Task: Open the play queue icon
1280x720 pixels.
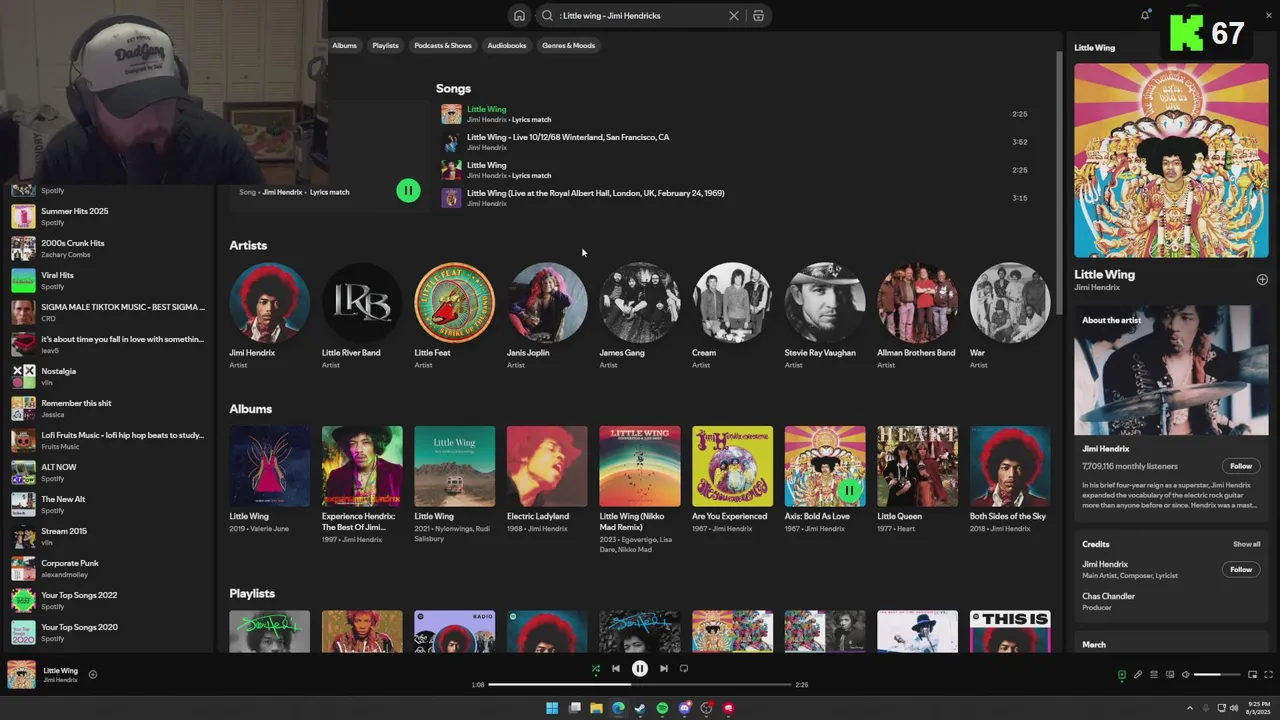Action: [1153, 675]
